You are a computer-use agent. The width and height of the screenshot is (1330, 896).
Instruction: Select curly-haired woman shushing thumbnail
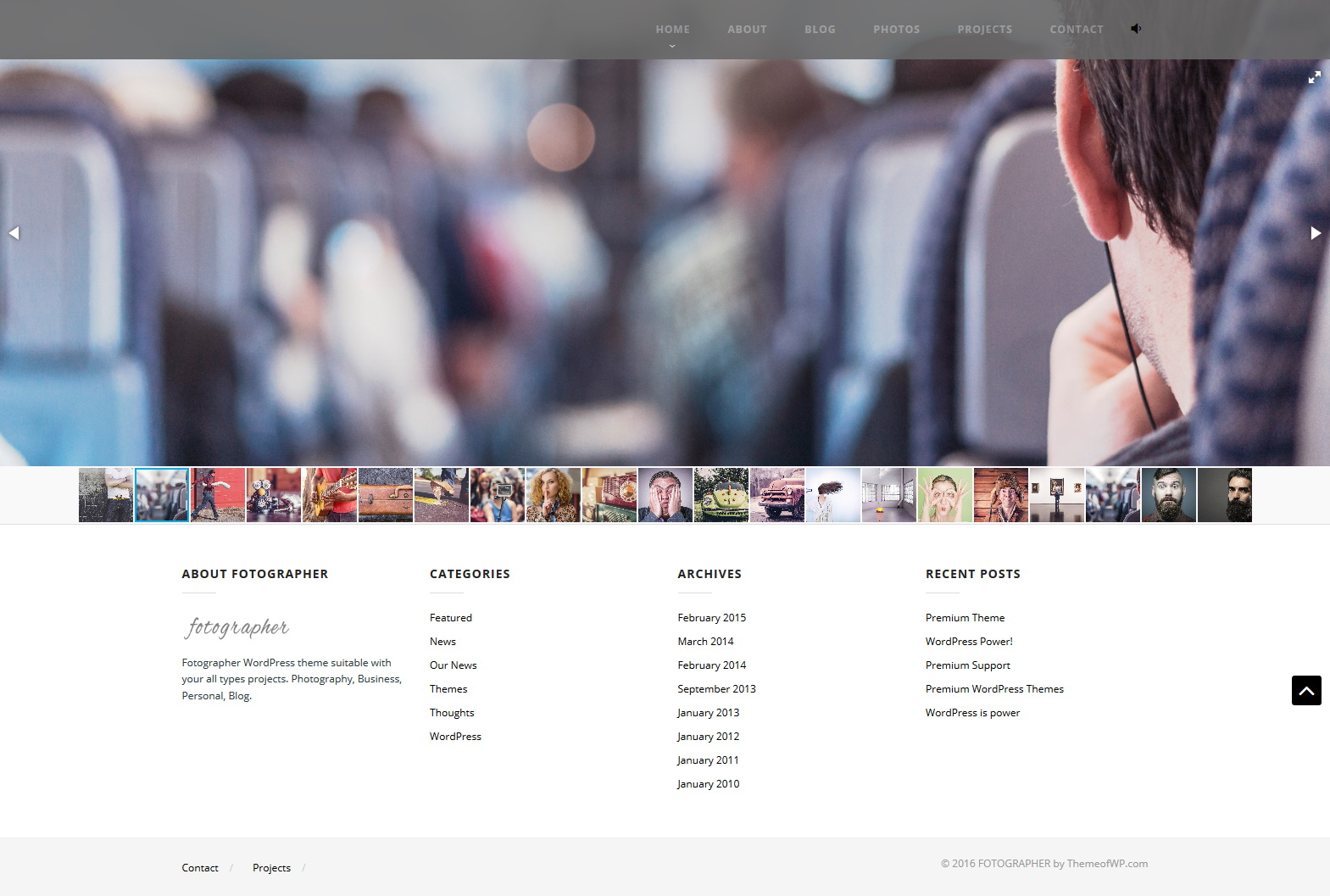(554, 495)
